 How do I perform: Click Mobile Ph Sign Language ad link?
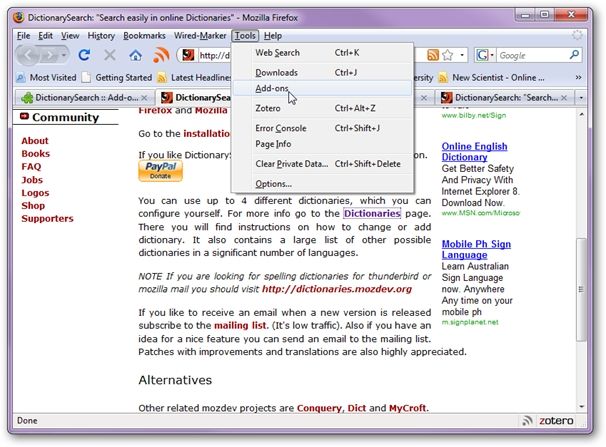tap(476, 250)
